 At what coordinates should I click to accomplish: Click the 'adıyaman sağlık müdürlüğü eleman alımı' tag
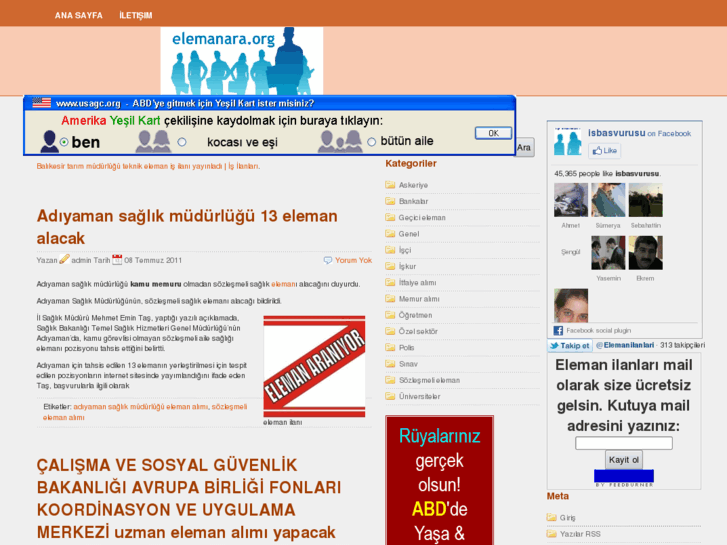(x=140, y=407)
